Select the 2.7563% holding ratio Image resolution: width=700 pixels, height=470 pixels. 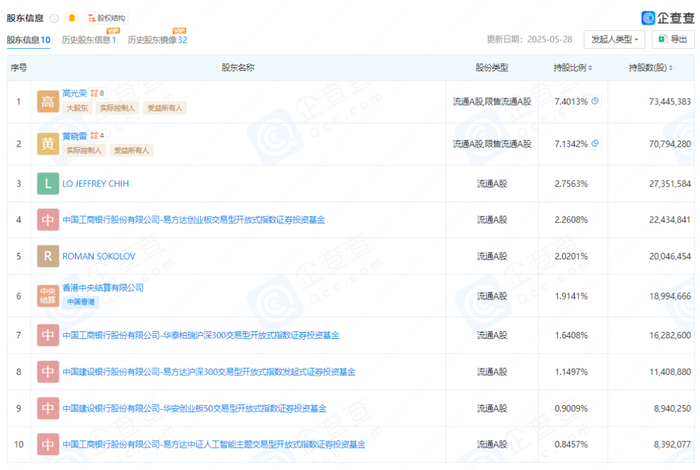pyautogui.click(x=571, y=184)
